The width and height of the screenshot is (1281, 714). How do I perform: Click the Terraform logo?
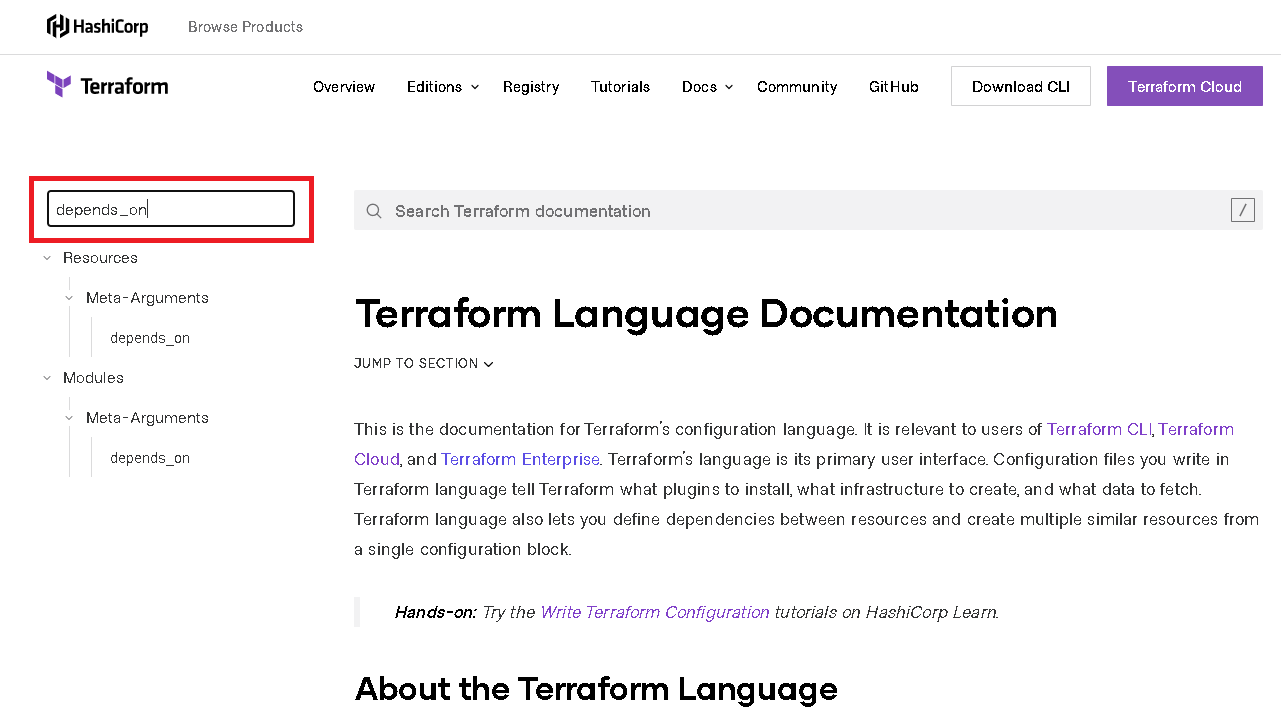tap(107, 85)
